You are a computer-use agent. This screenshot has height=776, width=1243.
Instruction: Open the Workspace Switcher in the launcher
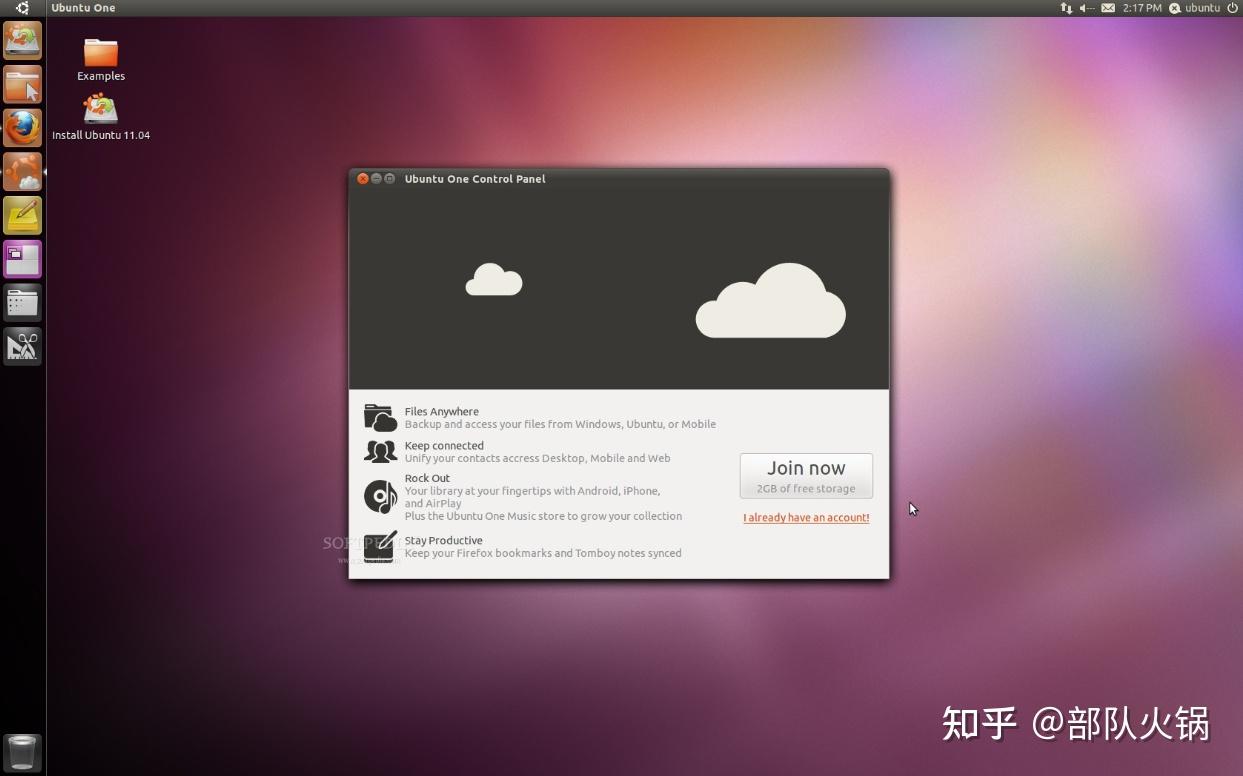(22, 258)
